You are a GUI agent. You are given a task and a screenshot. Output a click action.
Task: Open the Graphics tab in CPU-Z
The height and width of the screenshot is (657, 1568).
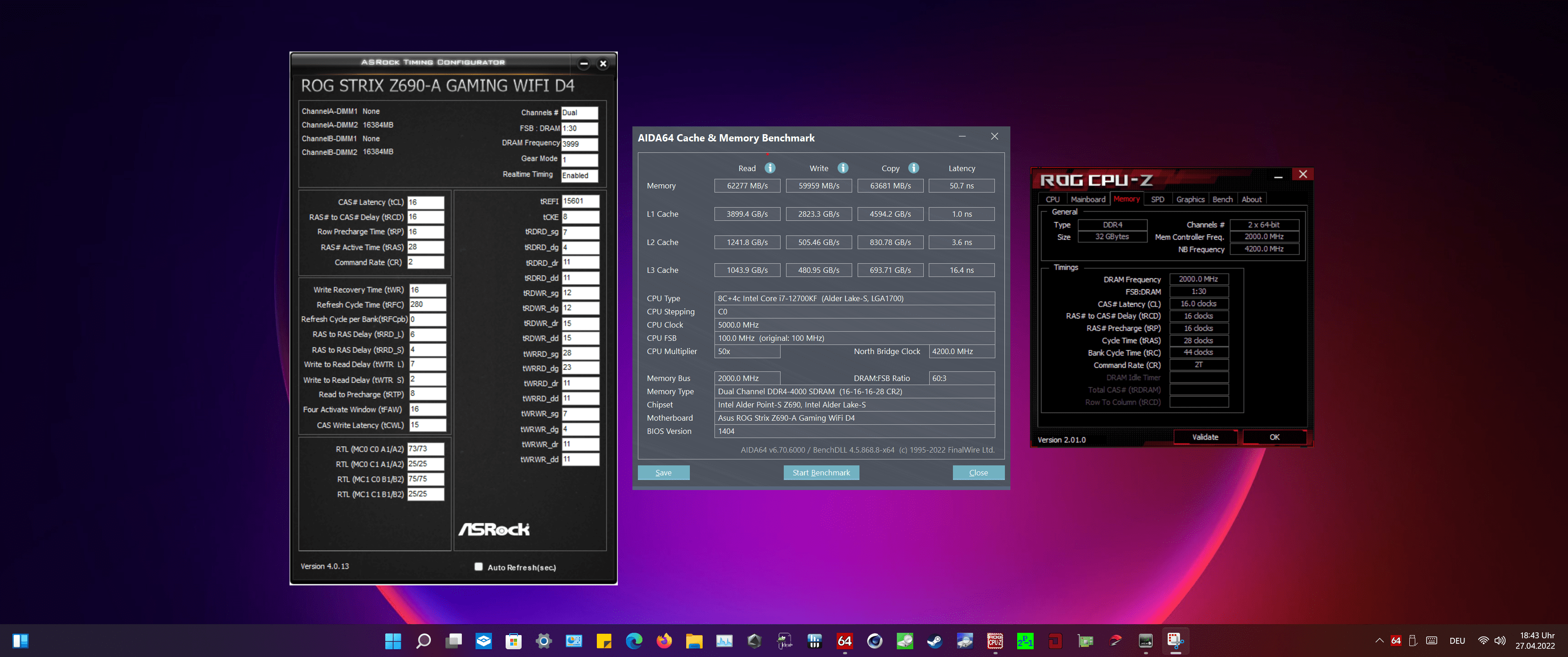[1190, 199]
